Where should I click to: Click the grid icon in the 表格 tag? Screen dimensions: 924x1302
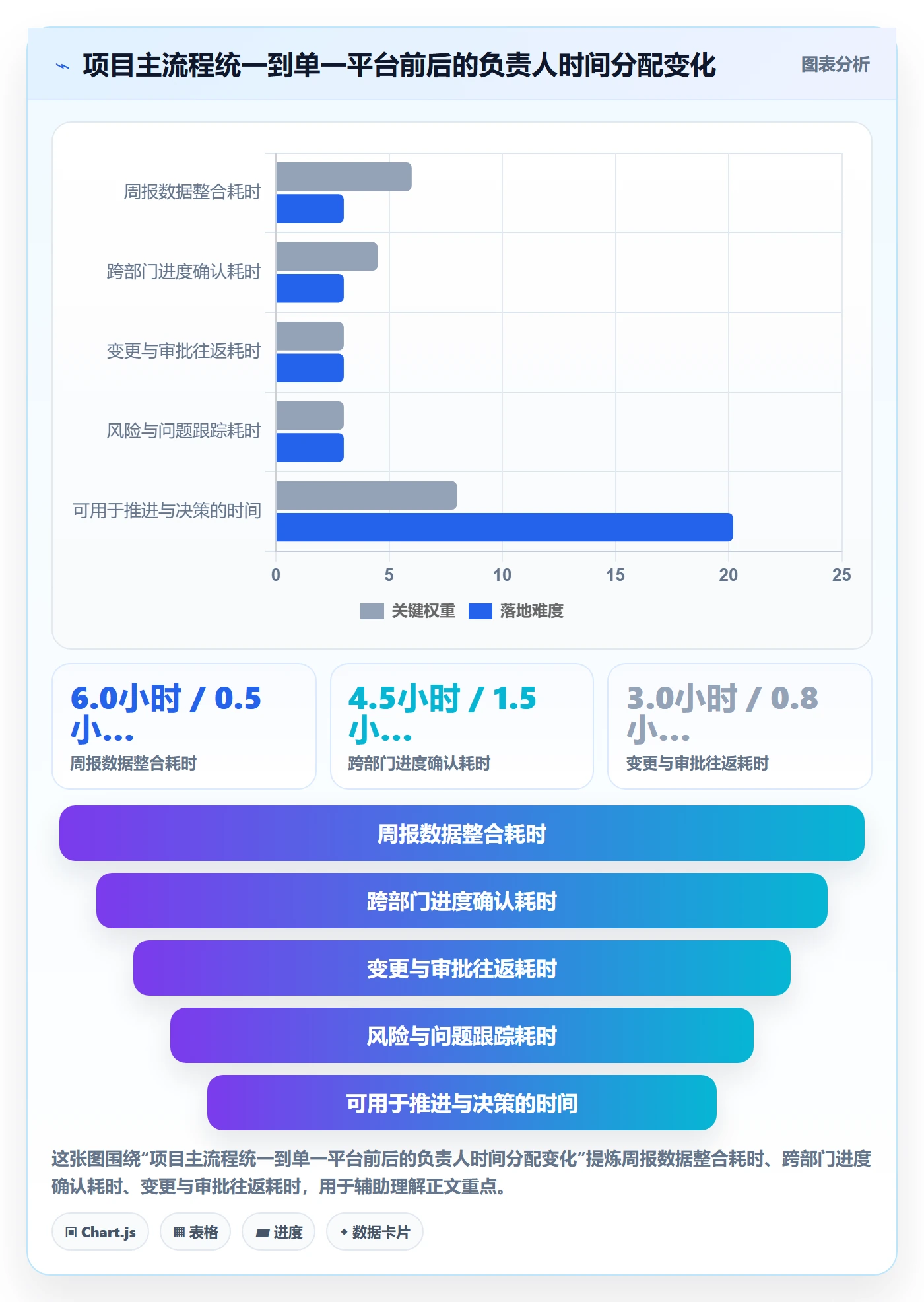(179, 1233)
